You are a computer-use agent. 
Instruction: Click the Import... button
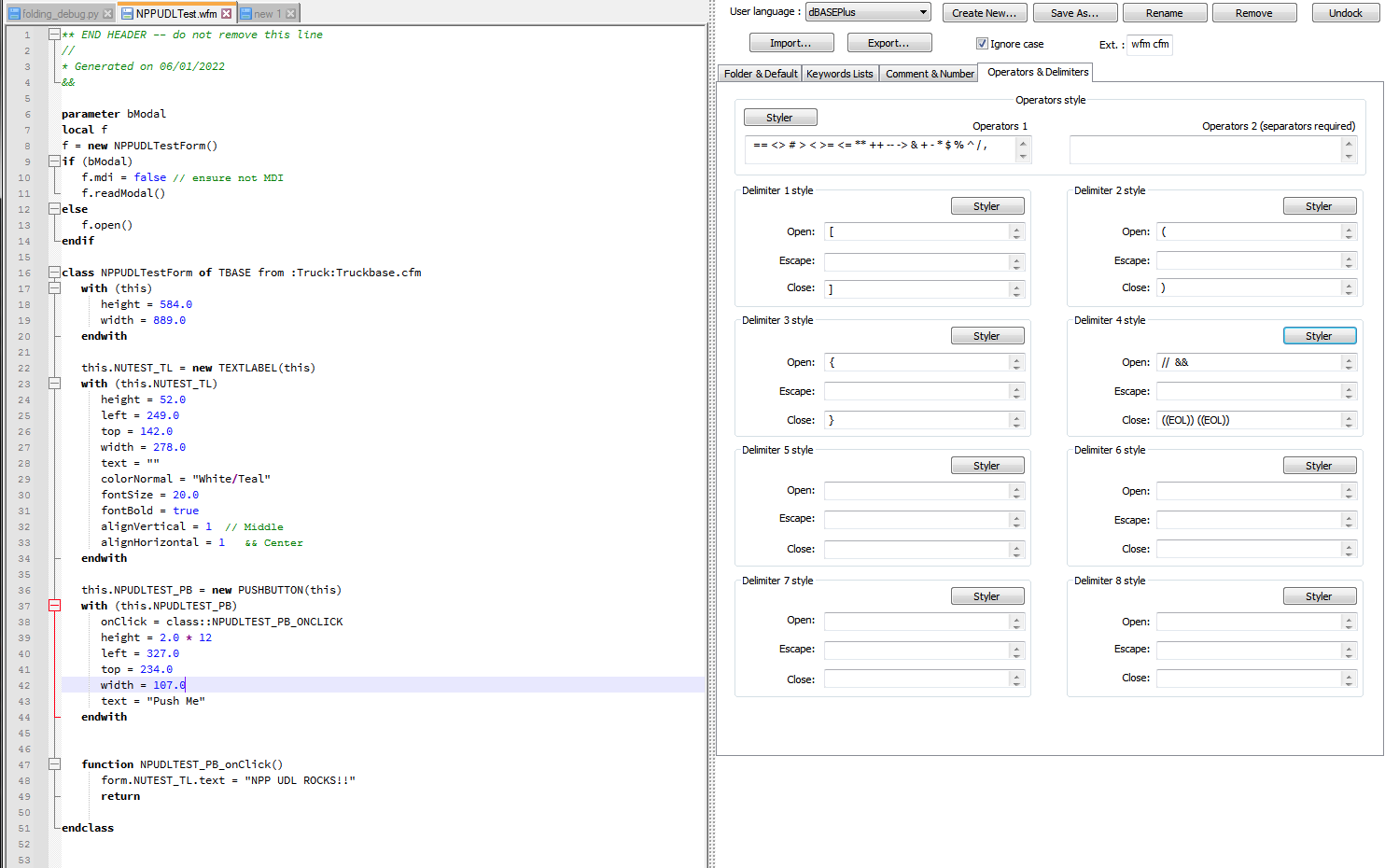point(790,43)
